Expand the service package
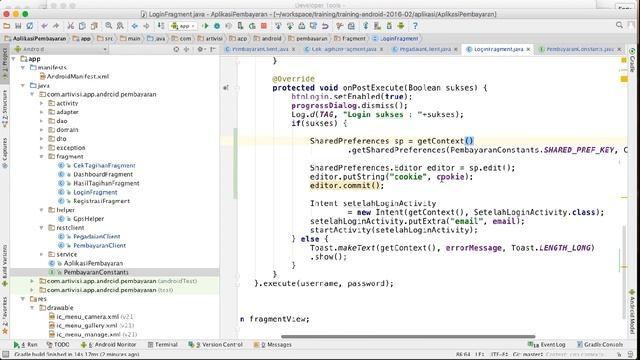 pos(42,254)
